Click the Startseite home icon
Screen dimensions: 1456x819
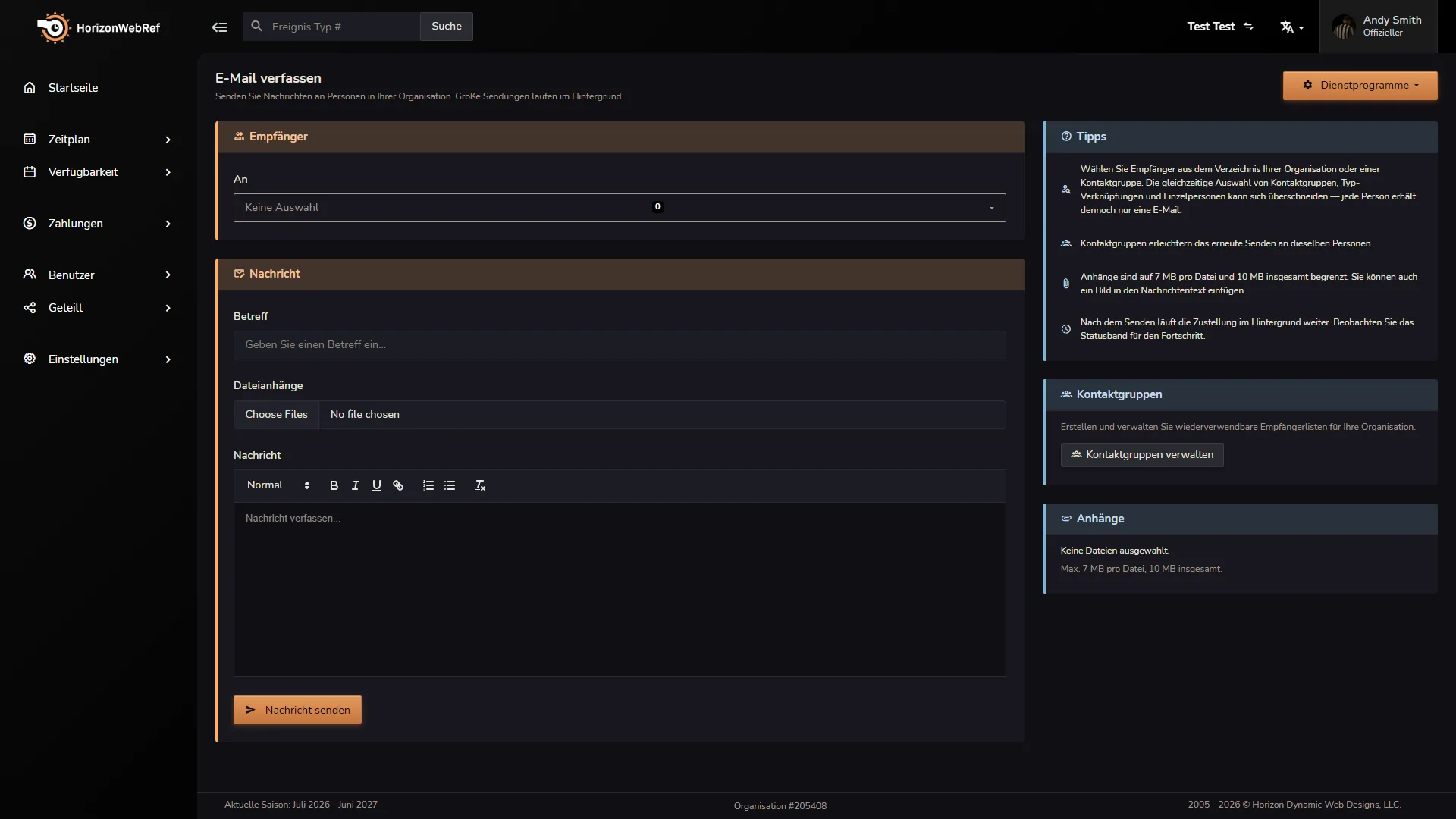(x=30, y=88)
